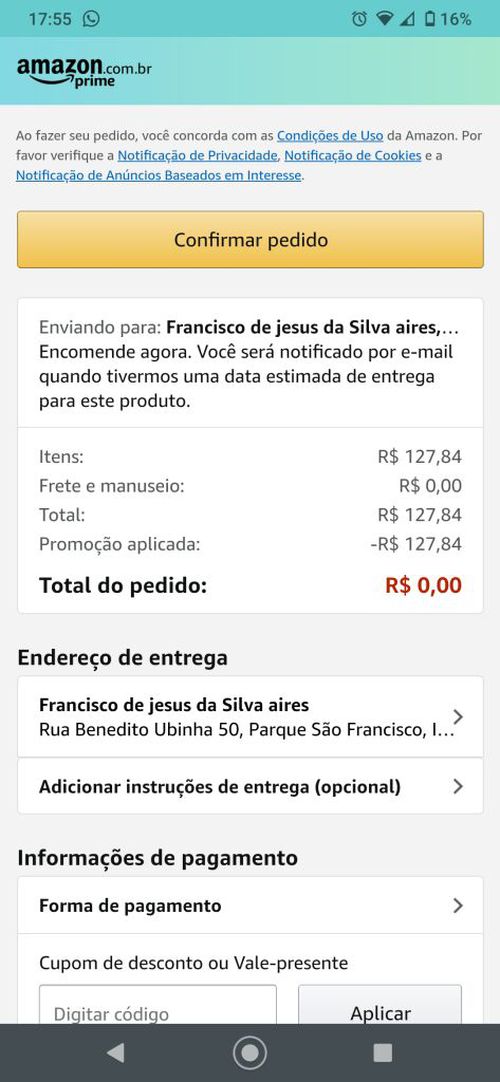
Task: Tap the Android home circle button
Action: [x=250, y=1052]
